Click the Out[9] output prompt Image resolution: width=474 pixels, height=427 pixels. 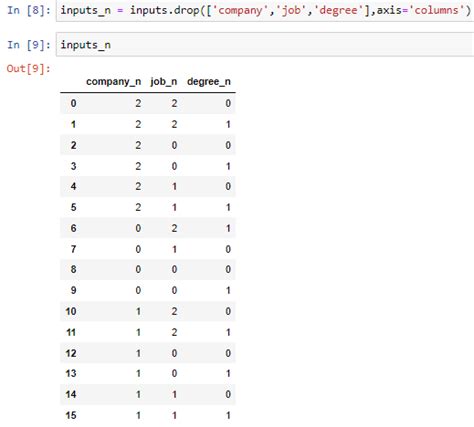coord(28,69)
